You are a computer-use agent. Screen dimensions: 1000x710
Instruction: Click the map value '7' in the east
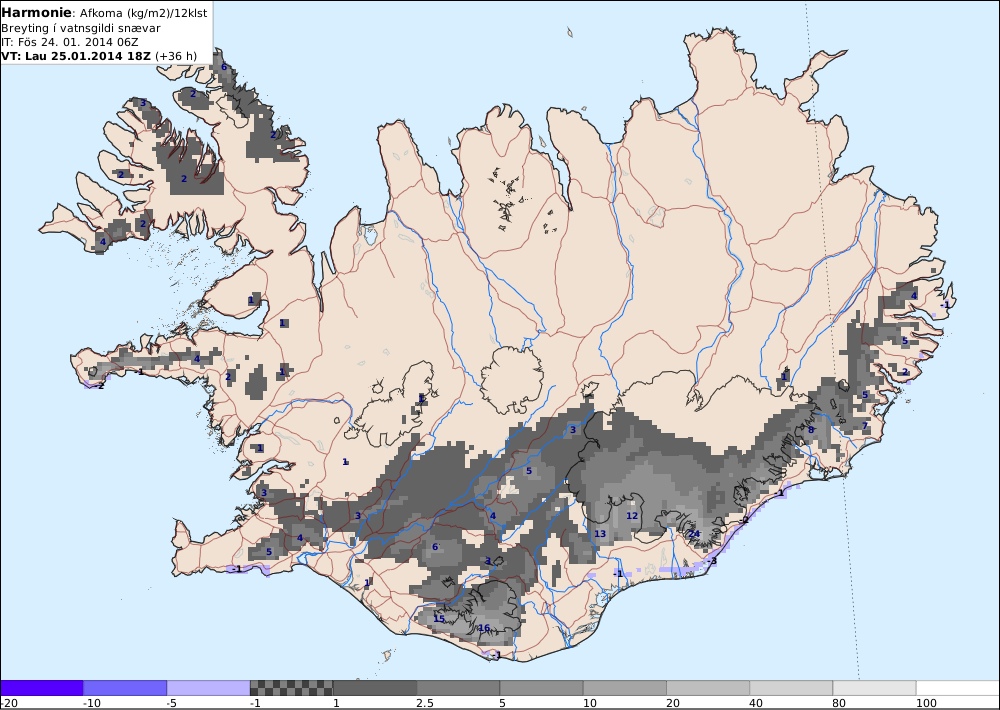865,425
